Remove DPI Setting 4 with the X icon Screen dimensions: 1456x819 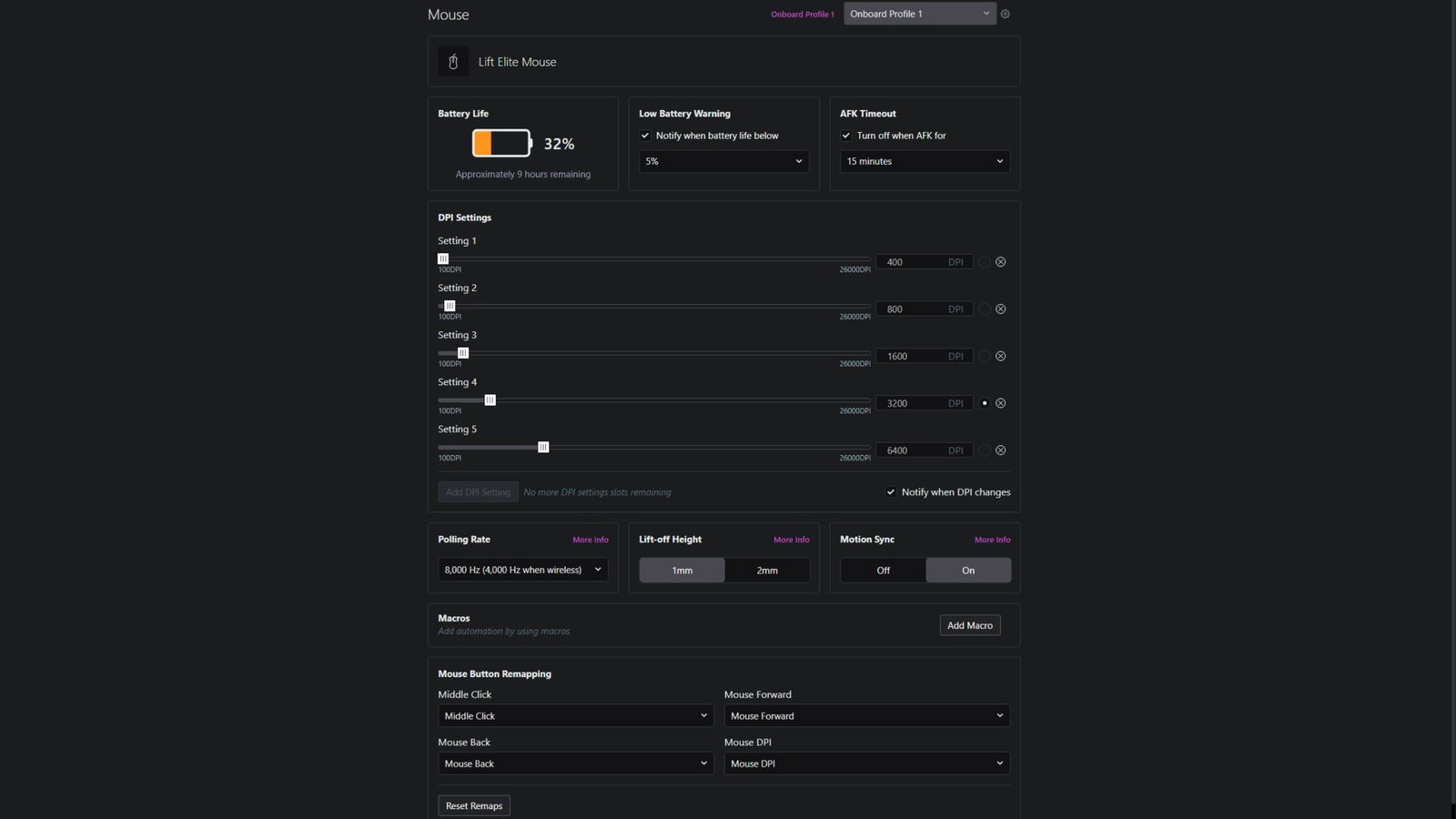1000,403
